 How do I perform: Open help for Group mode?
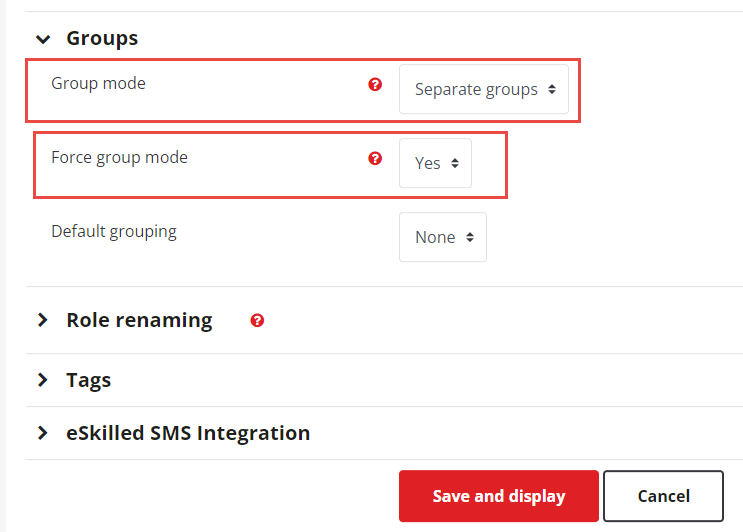coord(375,84)
